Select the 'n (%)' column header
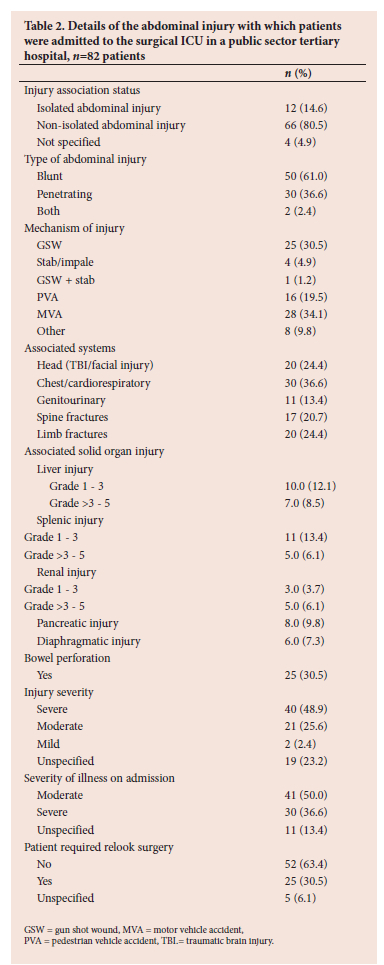Screen dimensions: 384x965 (x=299, y=73)
